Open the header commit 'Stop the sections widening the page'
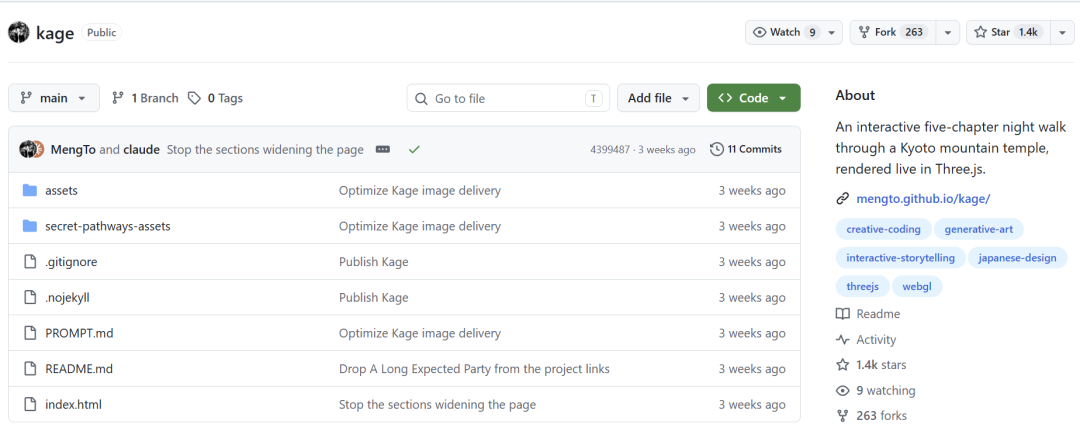Screen dimensions: 1080x424 (x=265, y=149)
